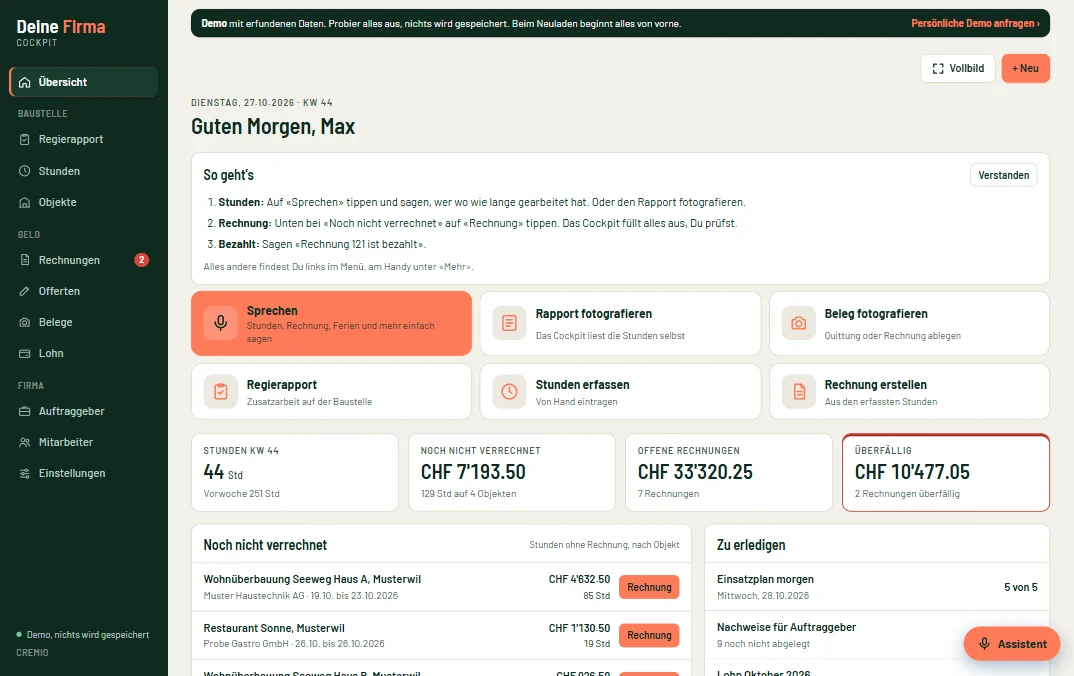Go to Rechnungen in the sidebar
Viewport: 1074px width, 676px height.
(x=84, y=260)
